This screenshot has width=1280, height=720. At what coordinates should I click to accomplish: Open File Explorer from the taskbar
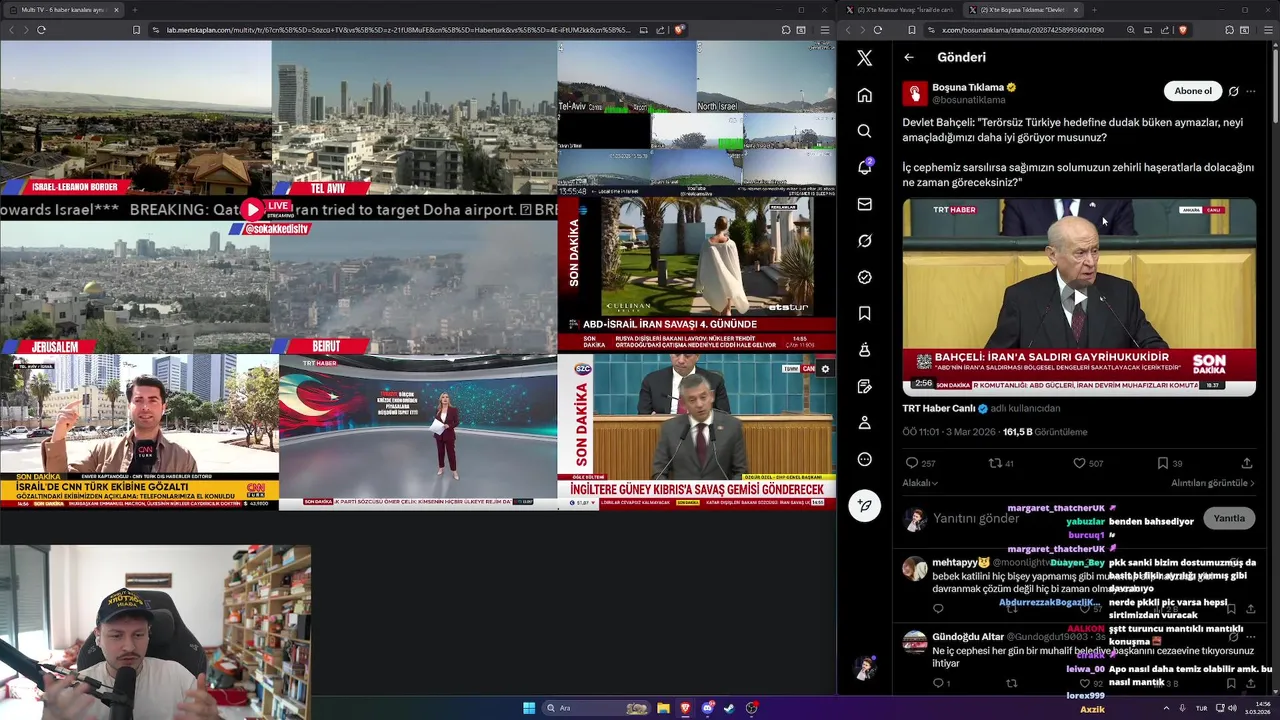click(x=663, y=708)
